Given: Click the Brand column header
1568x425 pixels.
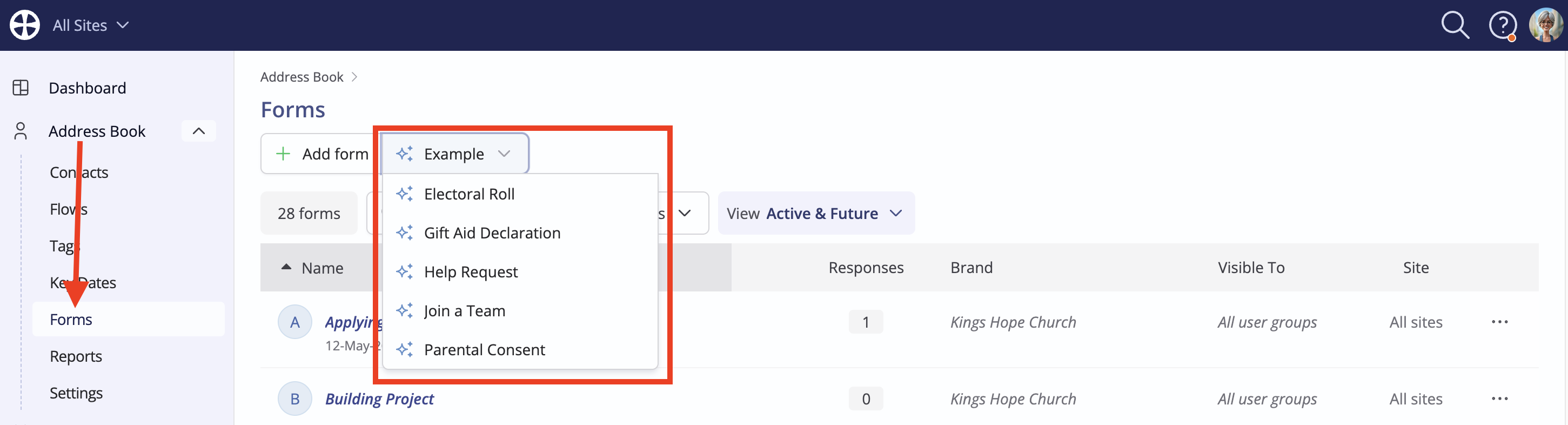Looking at the screenshot, I should click(971, 267).
